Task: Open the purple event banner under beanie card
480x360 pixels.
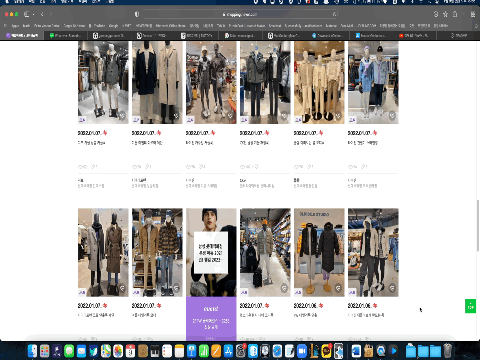Action: pos(211,318)
